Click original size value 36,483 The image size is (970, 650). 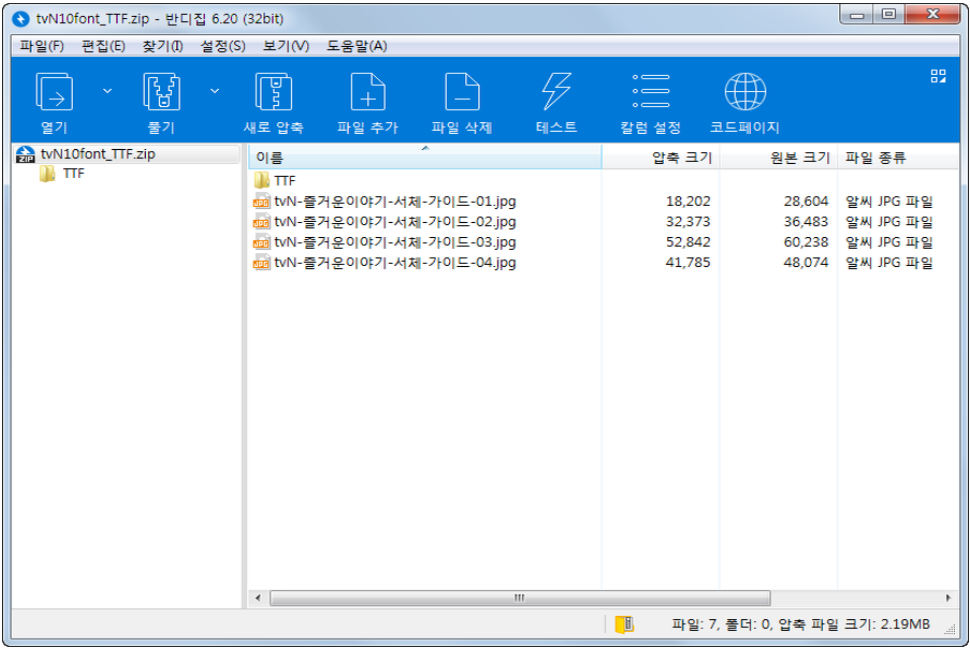tap(806, 222)
